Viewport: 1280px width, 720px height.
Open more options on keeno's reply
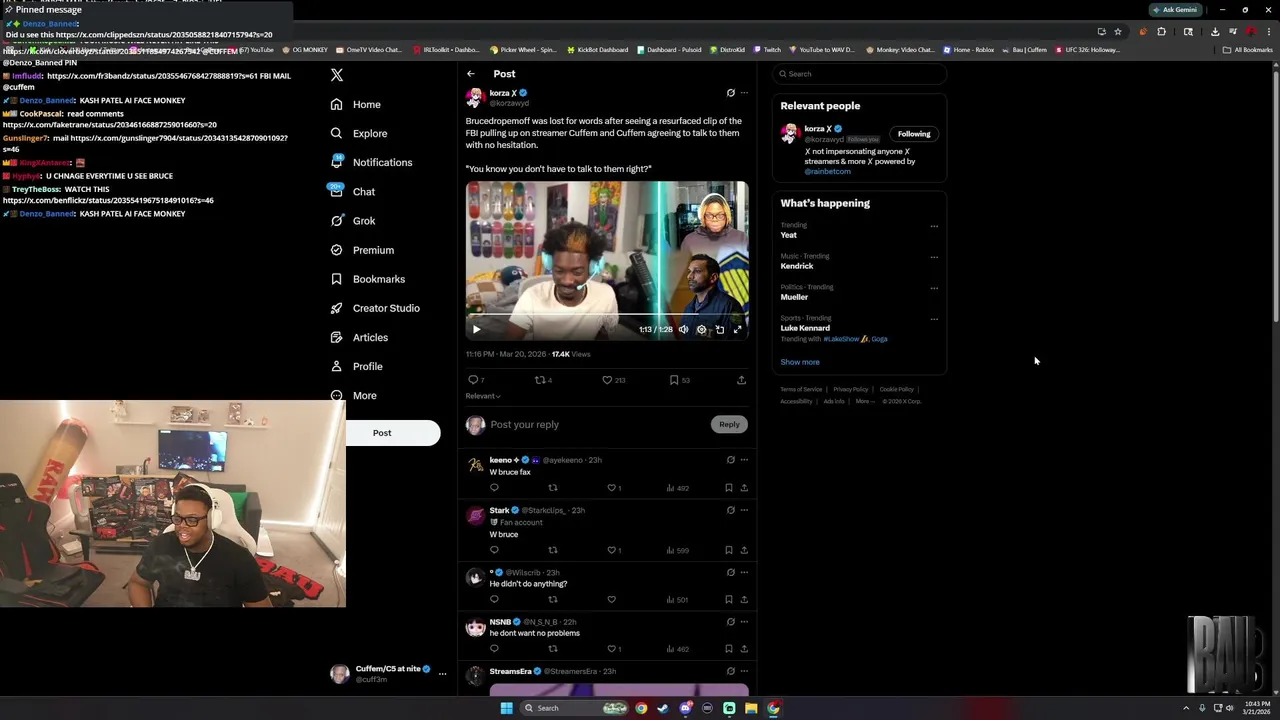pyautogui.click(x=744, y=460)
